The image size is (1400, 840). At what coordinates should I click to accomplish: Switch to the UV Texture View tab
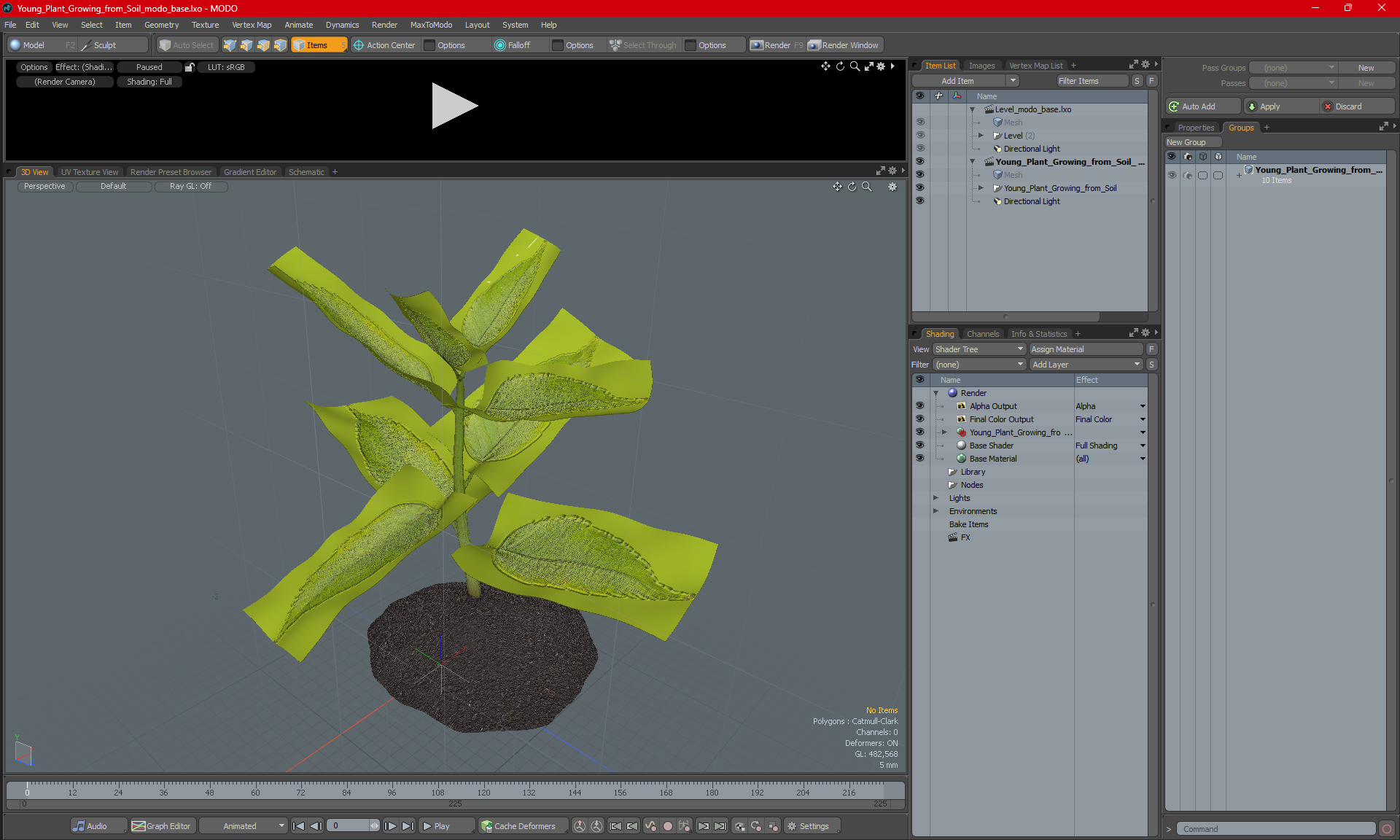tap(89, 172)
